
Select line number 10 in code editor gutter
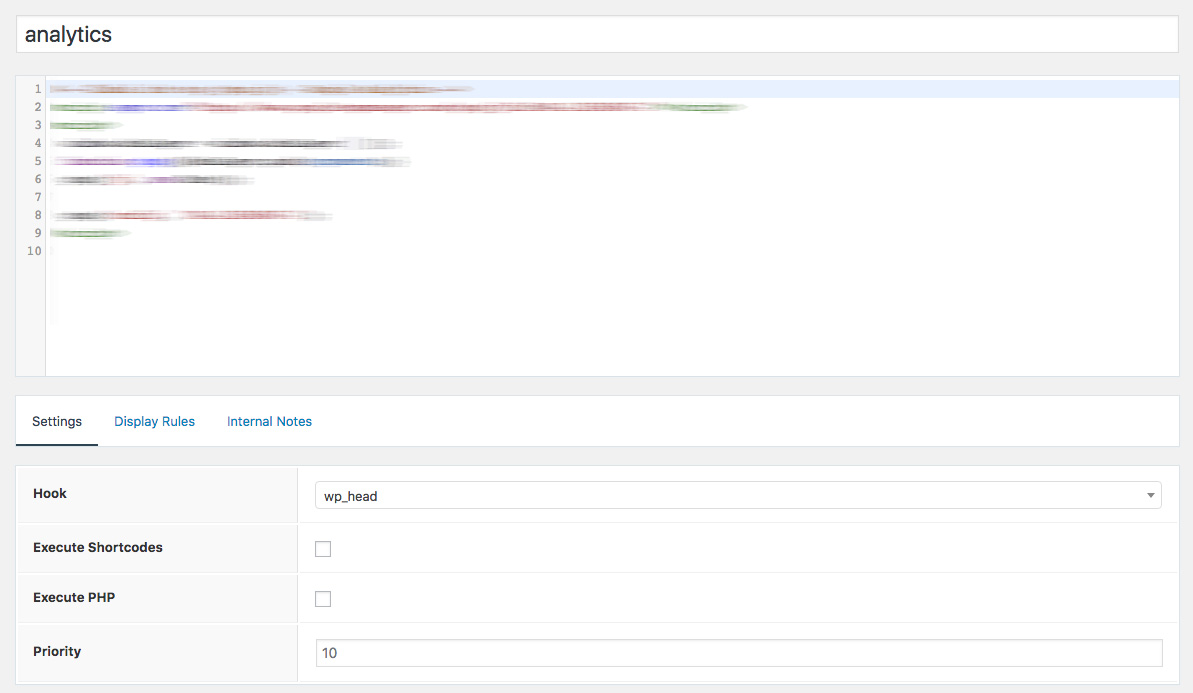pyautogui.click(x=34, y=251)
